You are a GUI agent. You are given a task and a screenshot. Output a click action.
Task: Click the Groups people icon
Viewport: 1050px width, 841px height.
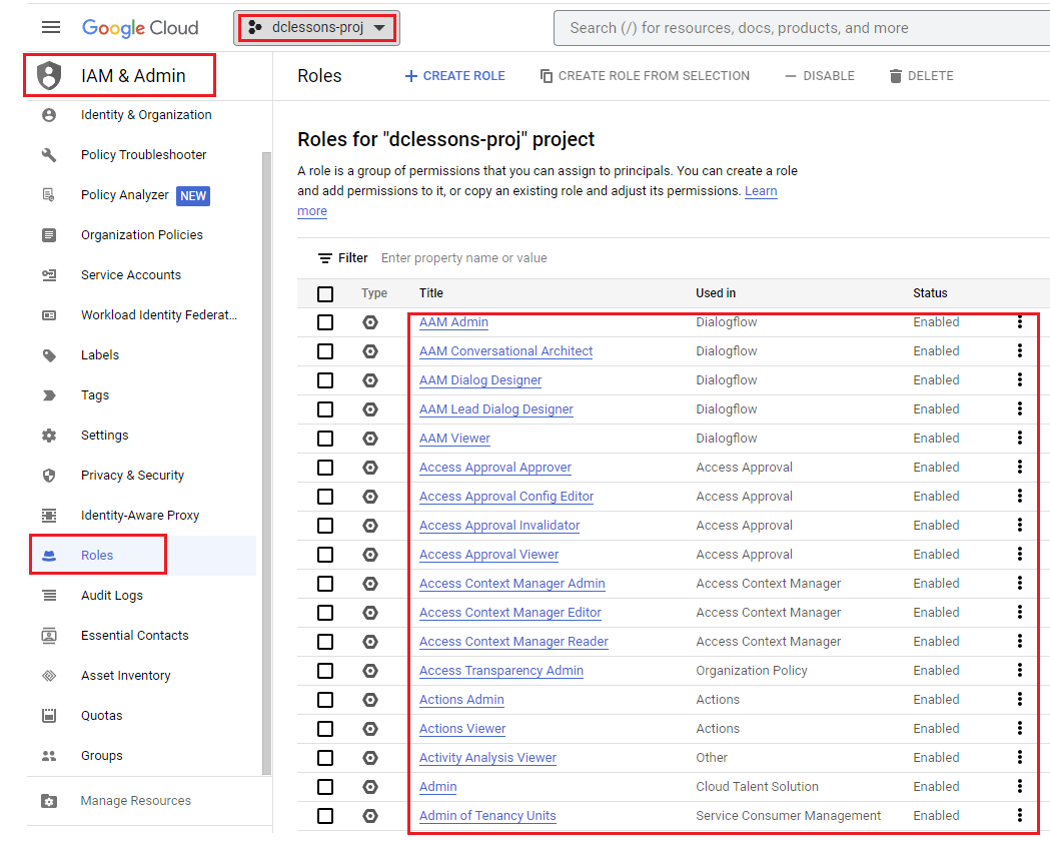(49, 755)
